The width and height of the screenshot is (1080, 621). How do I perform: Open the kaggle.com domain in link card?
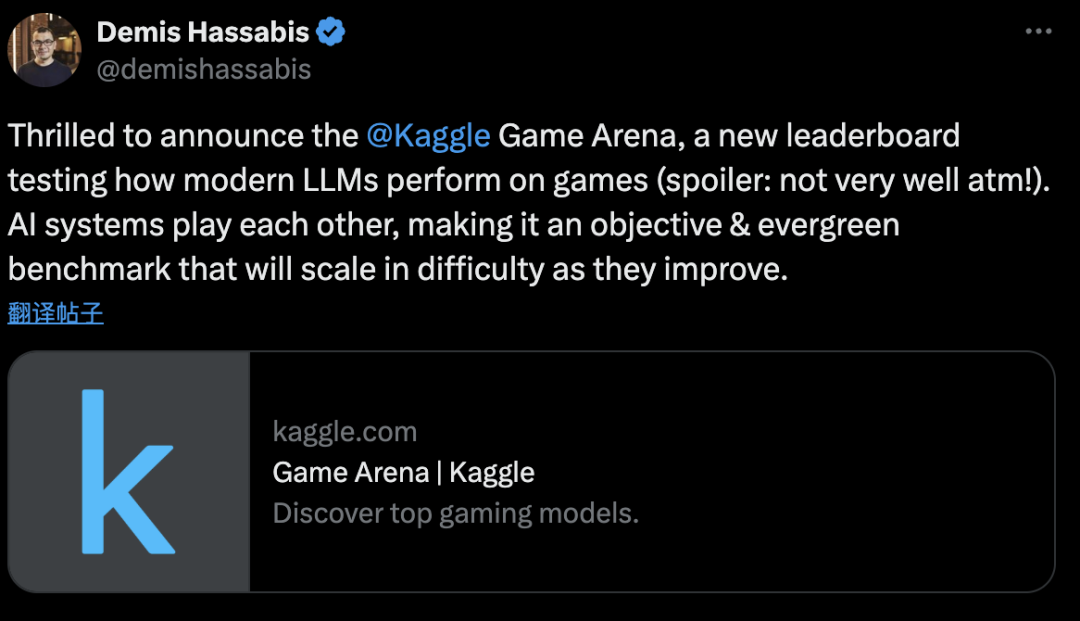coord(344,432)
